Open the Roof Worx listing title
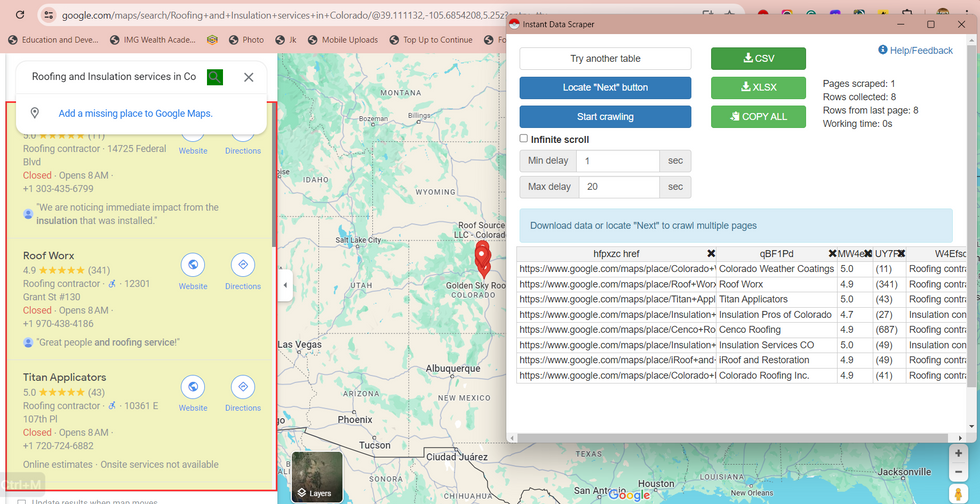 pyautogui.click(x=49, y=255)
